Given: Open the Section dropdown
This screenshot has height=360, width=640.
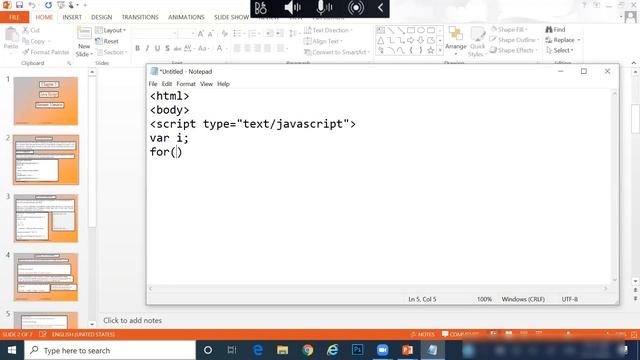Looking at the screenshot, I should coord(111,52).
